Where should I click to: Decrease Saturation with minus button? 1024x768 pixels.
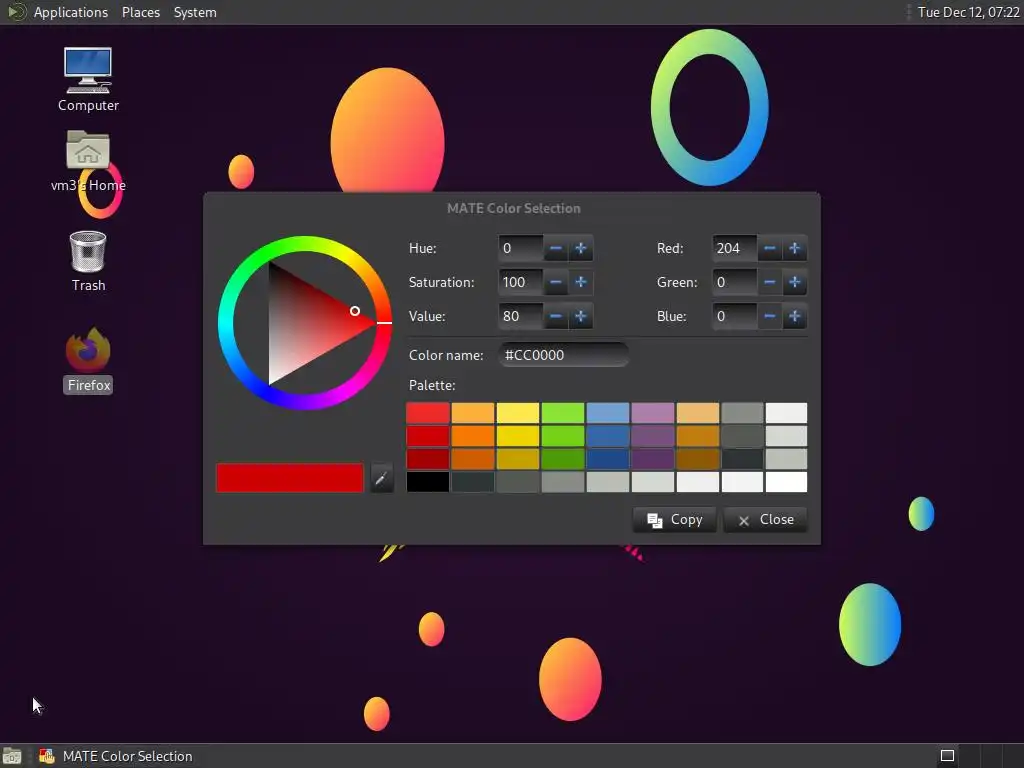(556, 283)
